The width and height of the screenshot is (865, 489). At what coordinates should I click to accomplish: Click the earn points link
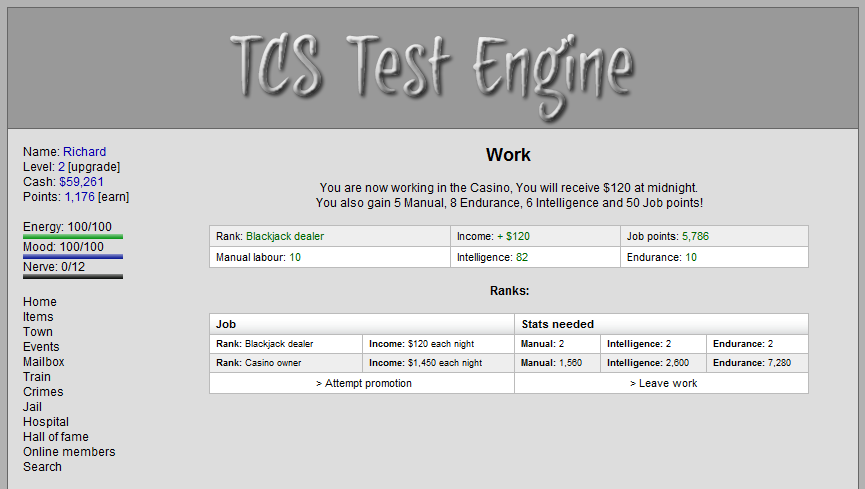click(113, 197)
